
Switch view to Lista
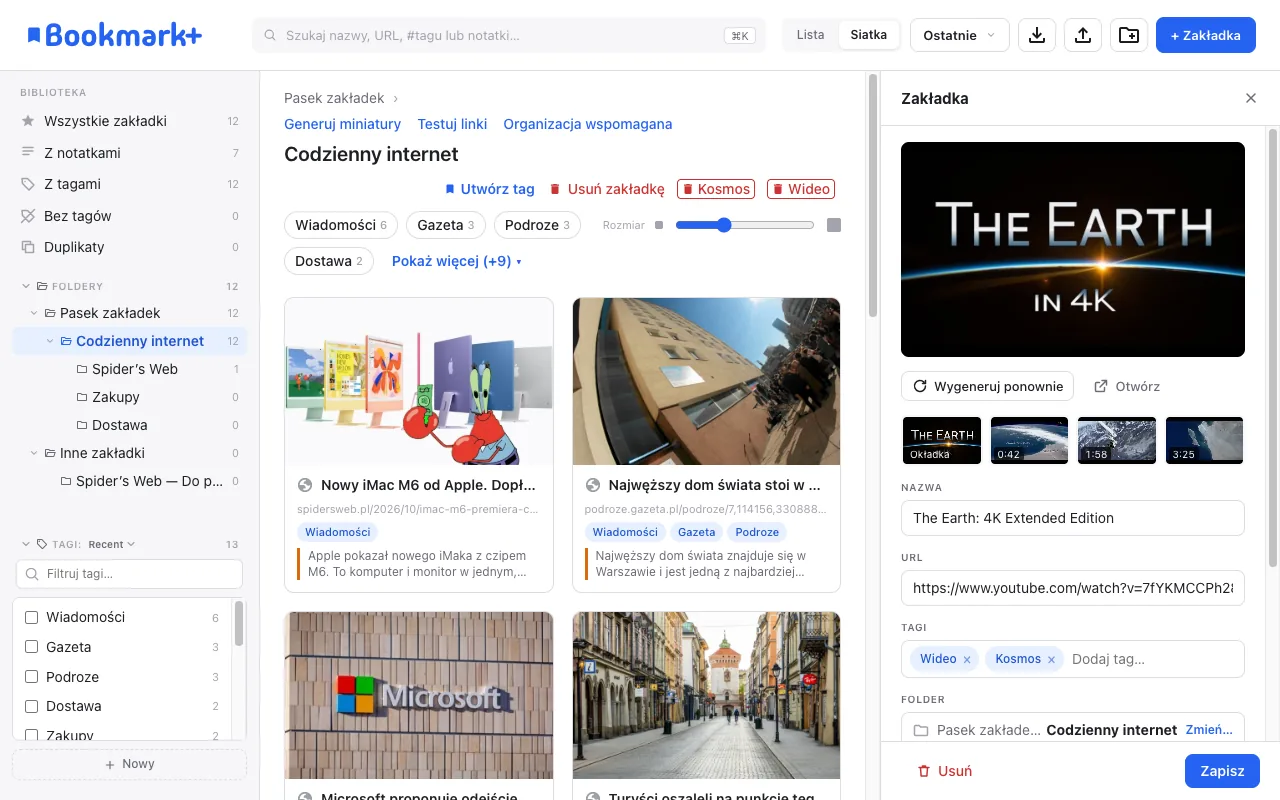pyautogui.click(x=811, y=35)
